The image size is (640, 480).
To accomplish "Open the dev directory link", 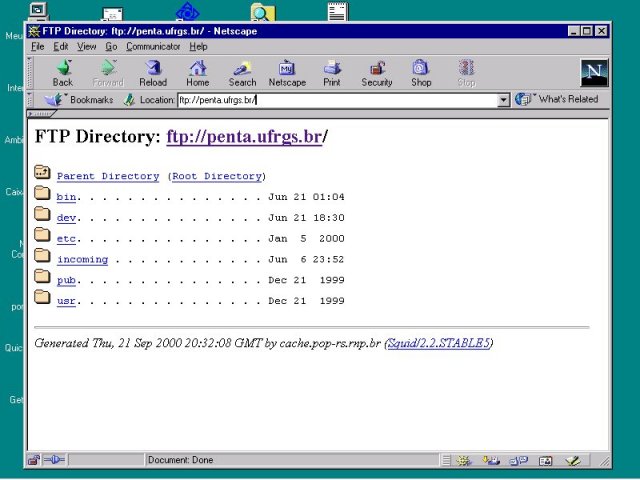I will [66, 218].
